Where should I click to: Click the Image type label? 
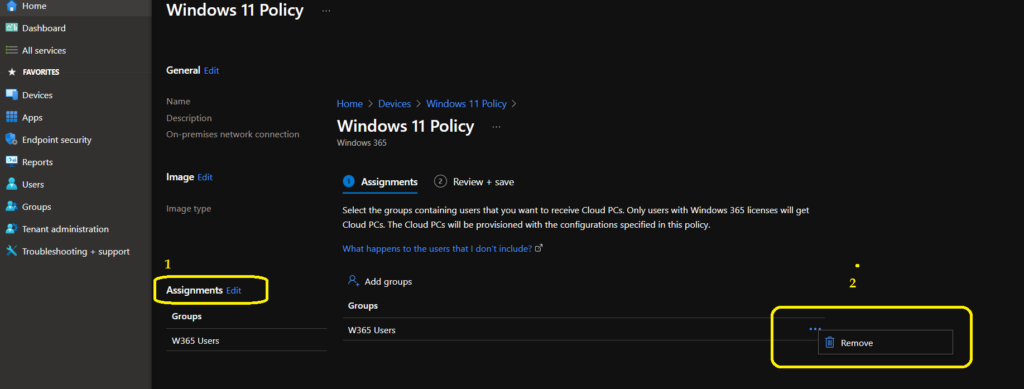pos(189,208)
